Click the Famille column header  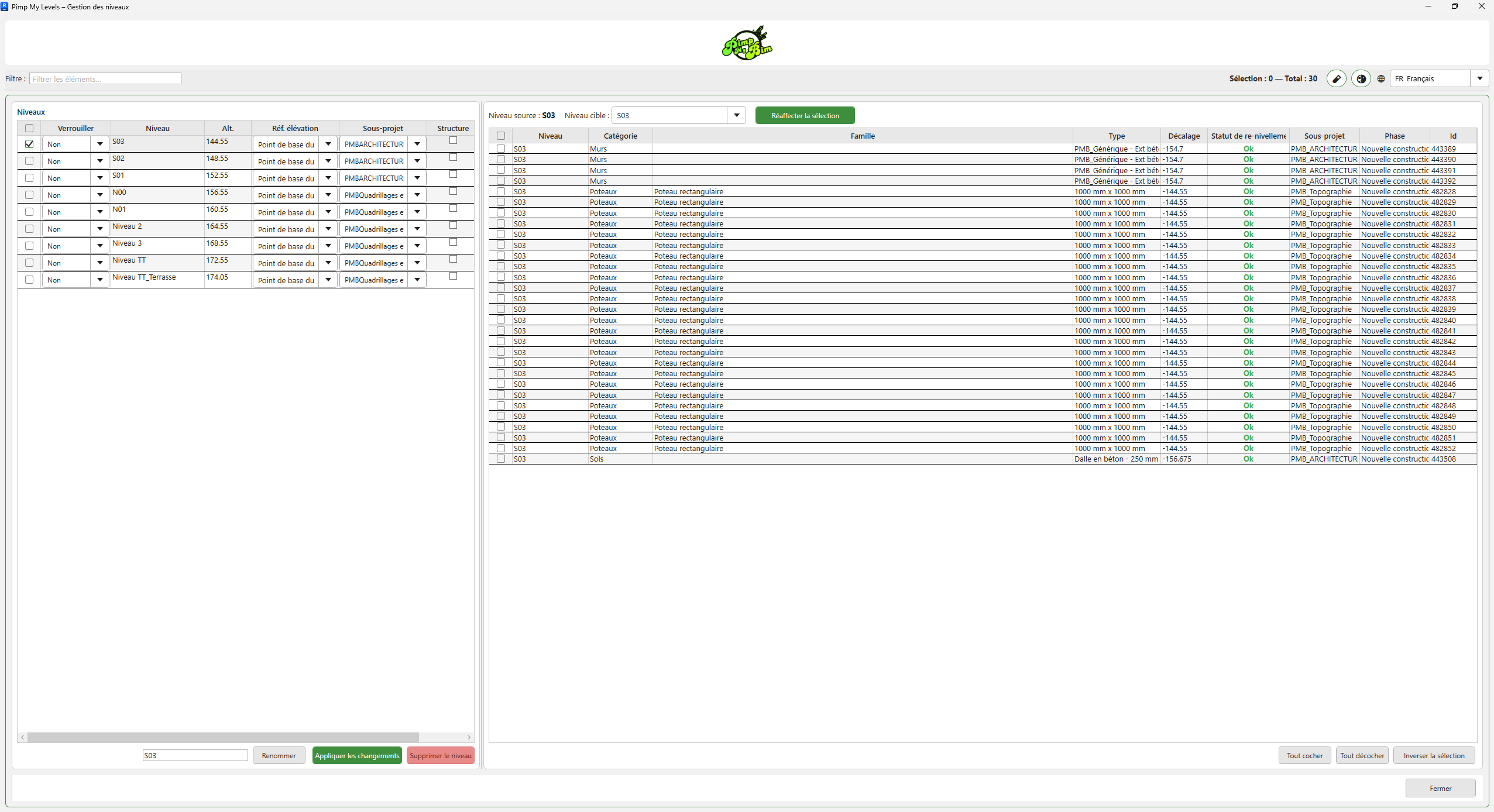(x=863, y=136)
